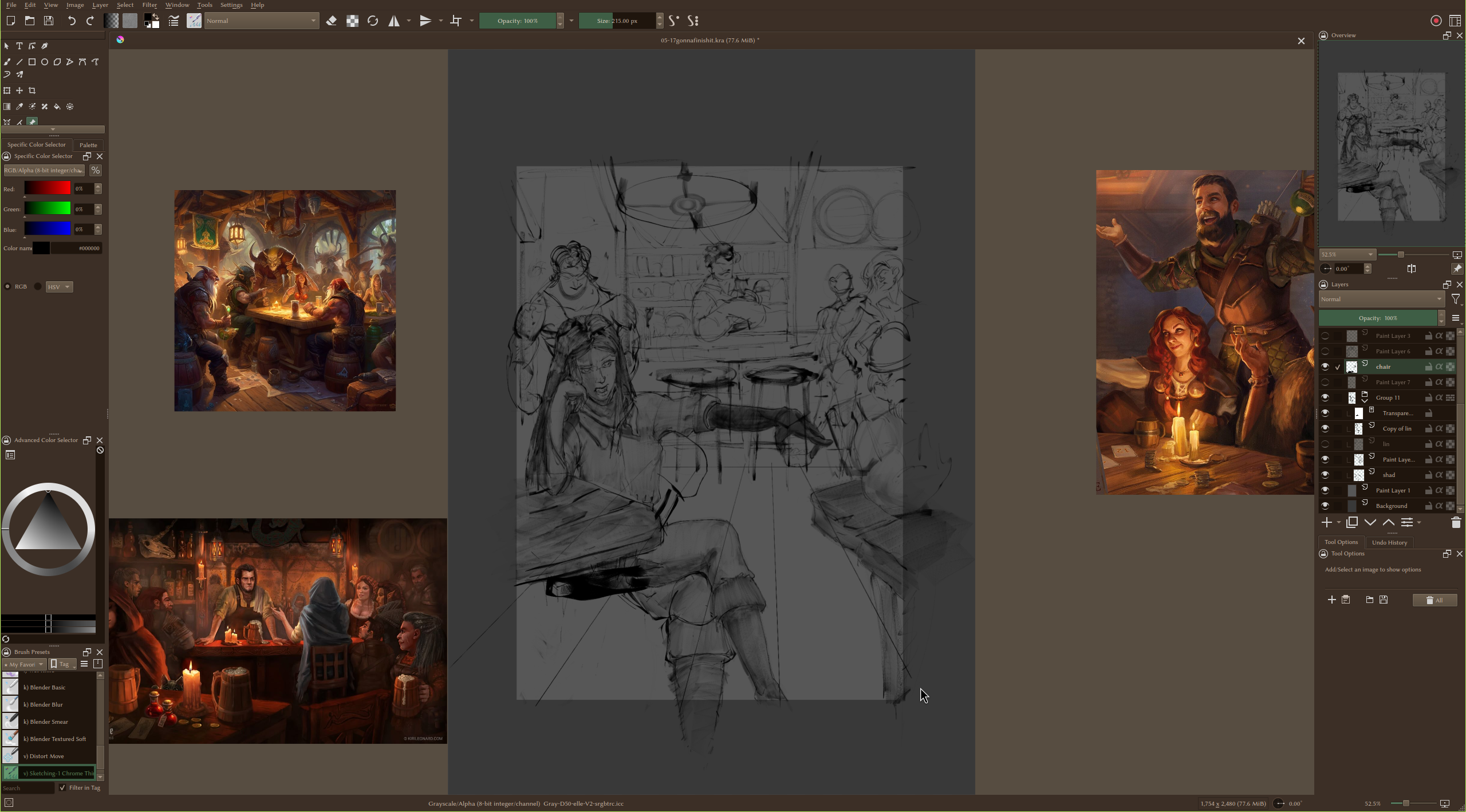The height and width of the screenshot is (812, 1466).
Task: Select the Transform tool
Action: (7, 90)
